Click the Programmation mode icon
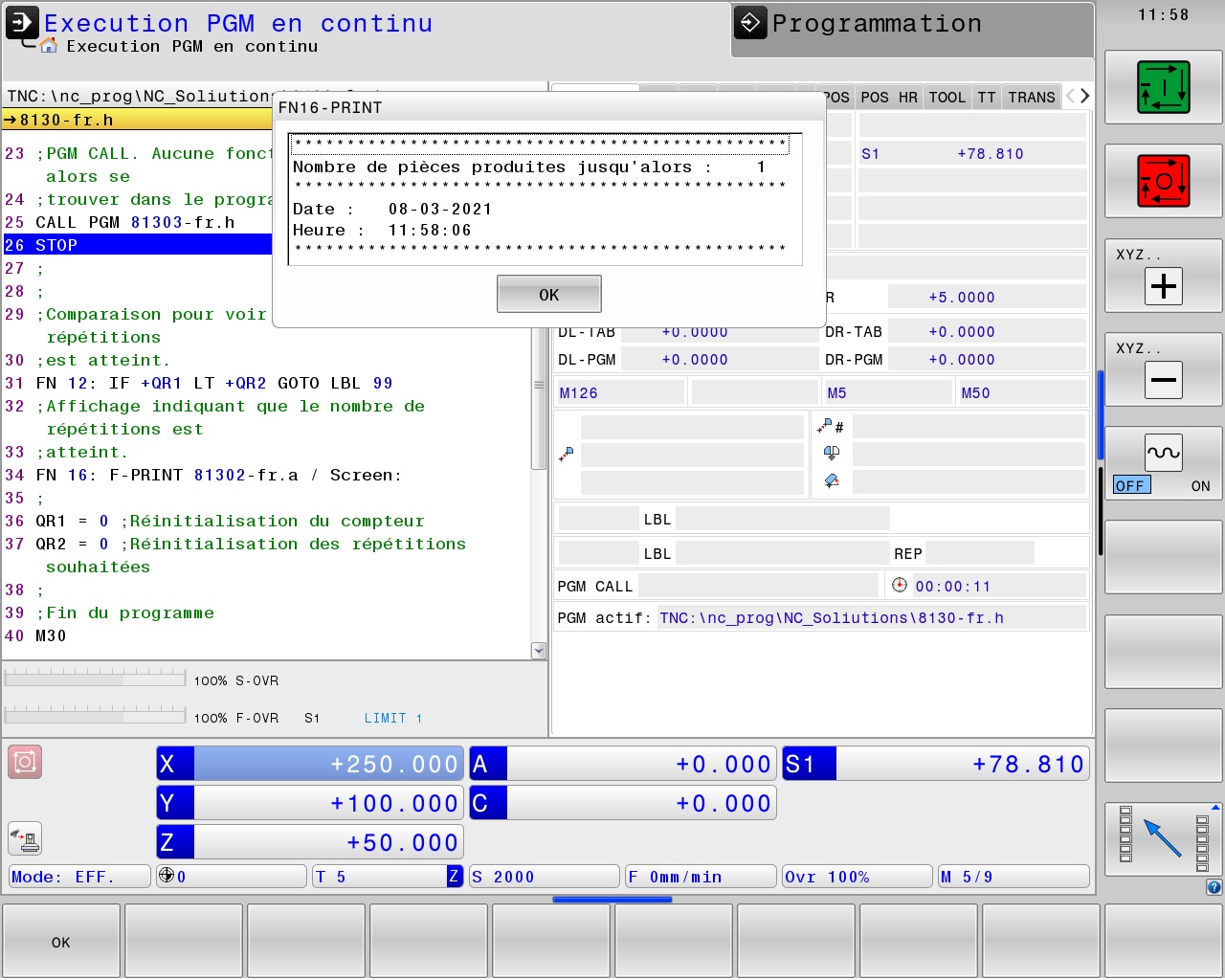Image resolution: width=1225 pixels, height=980 pixels. [x=750, y=23]
